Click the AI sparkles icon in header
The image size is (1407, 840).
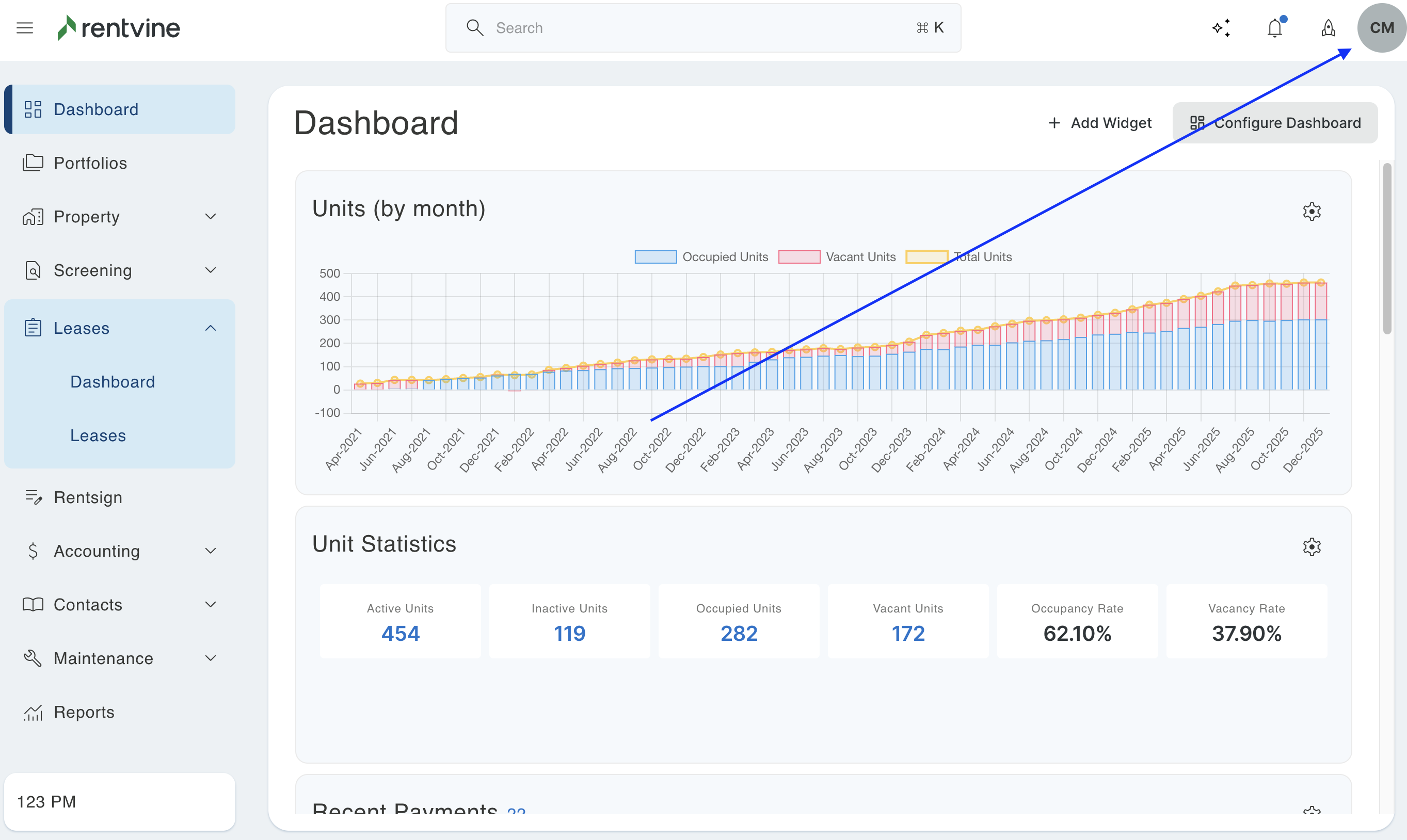(x=1221, y=28)
